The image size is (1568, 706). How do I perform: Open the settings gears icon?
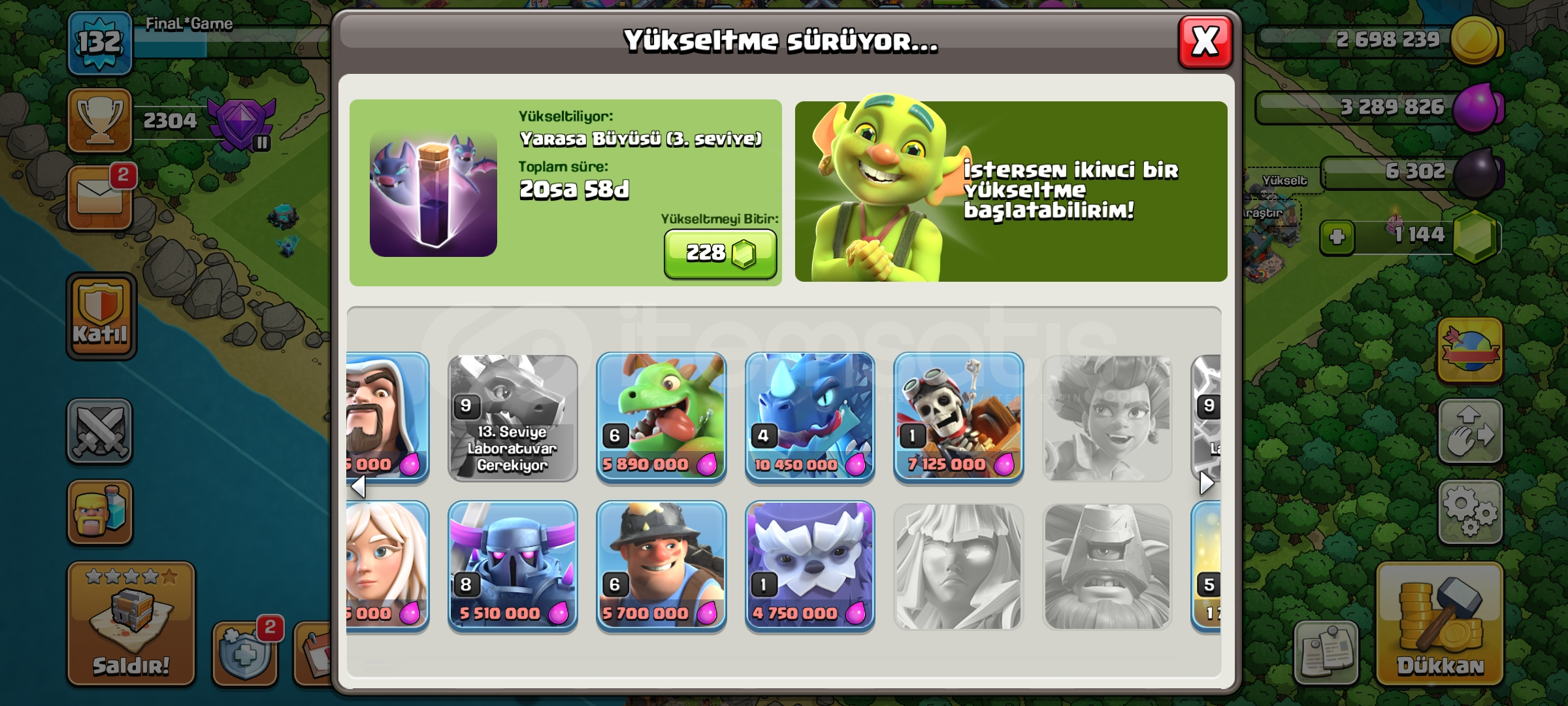1470,513
